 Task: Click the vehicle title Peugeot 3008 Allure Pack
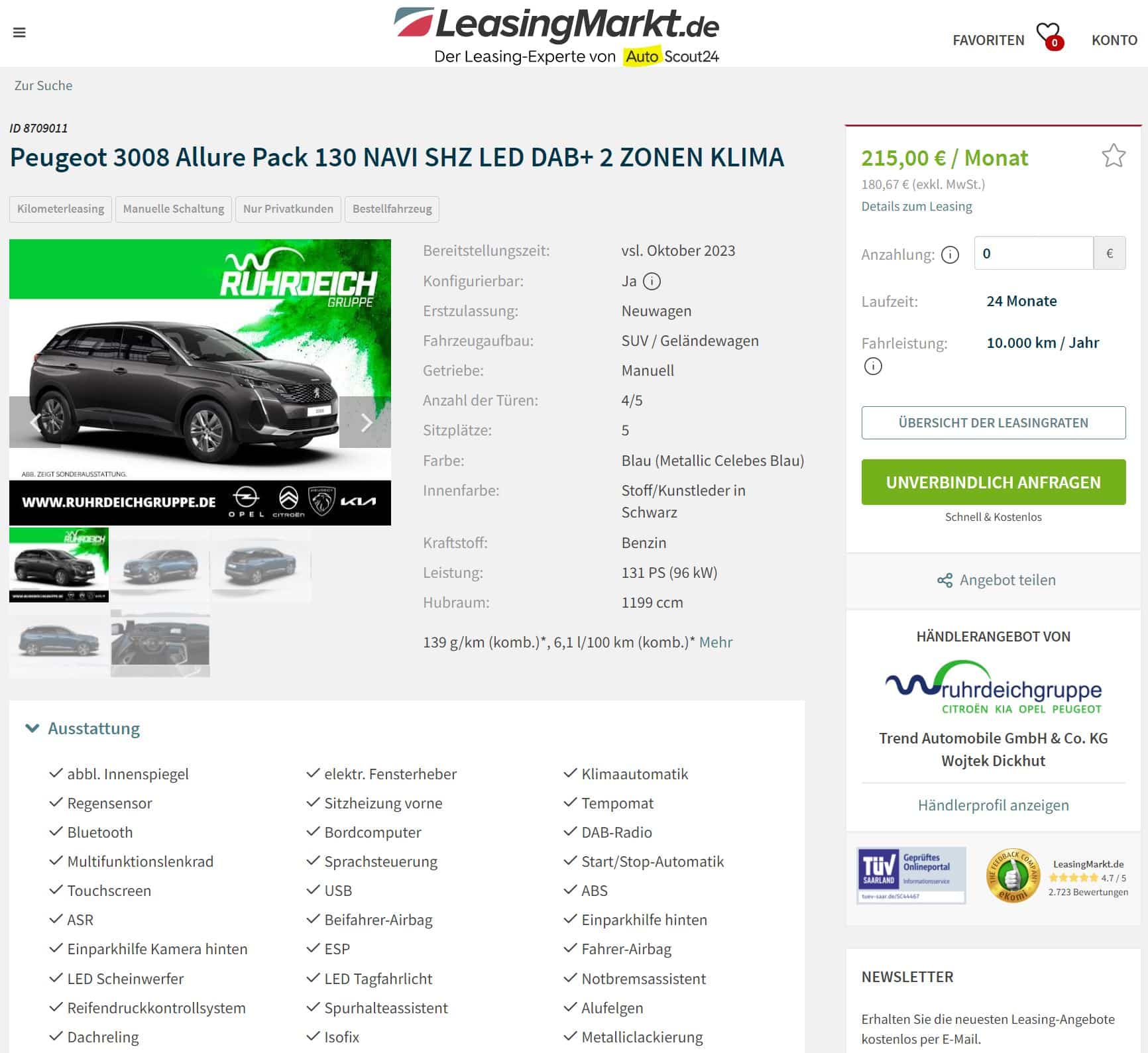point(396,157)
